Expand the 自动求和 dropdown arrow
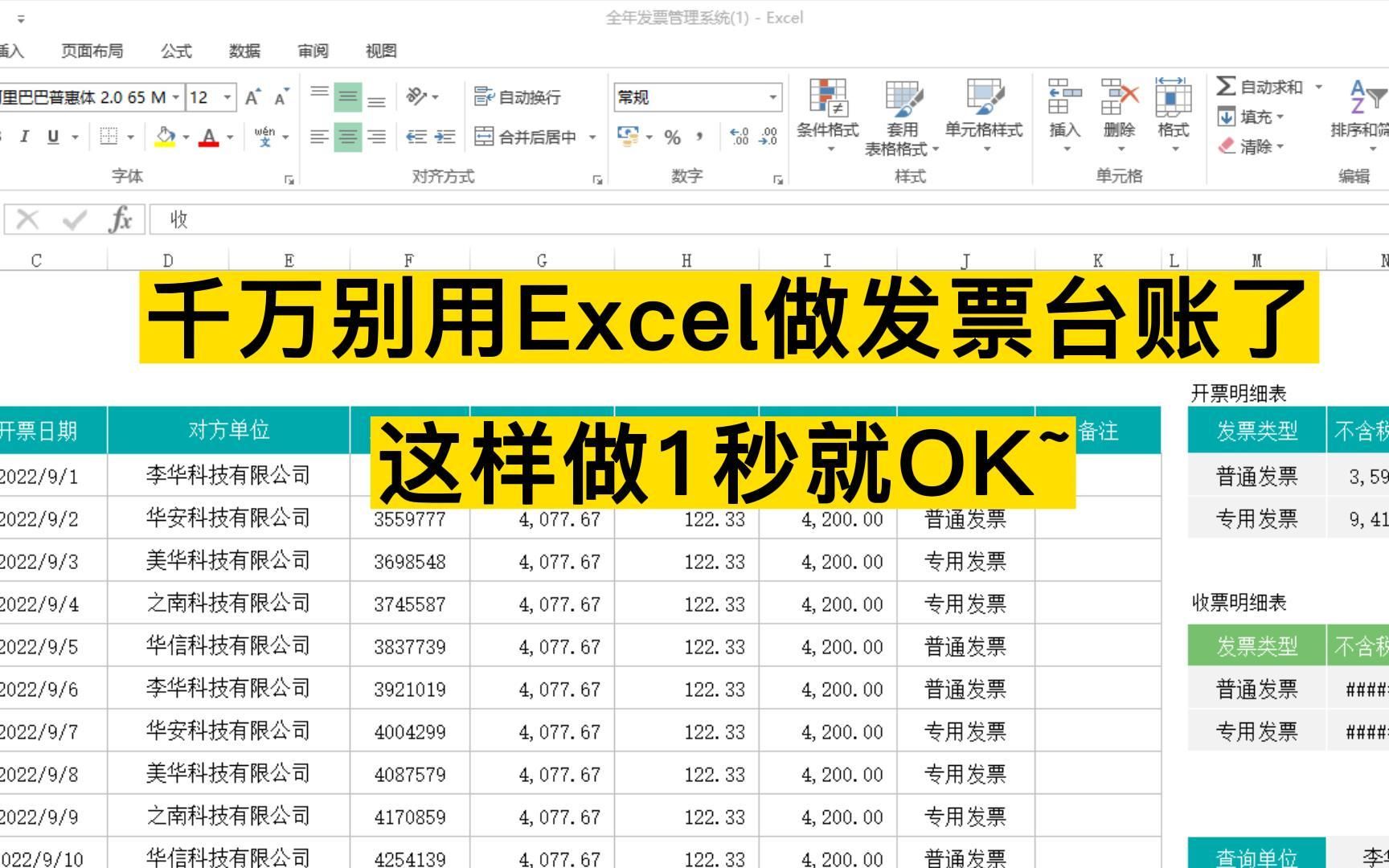 1318,87
